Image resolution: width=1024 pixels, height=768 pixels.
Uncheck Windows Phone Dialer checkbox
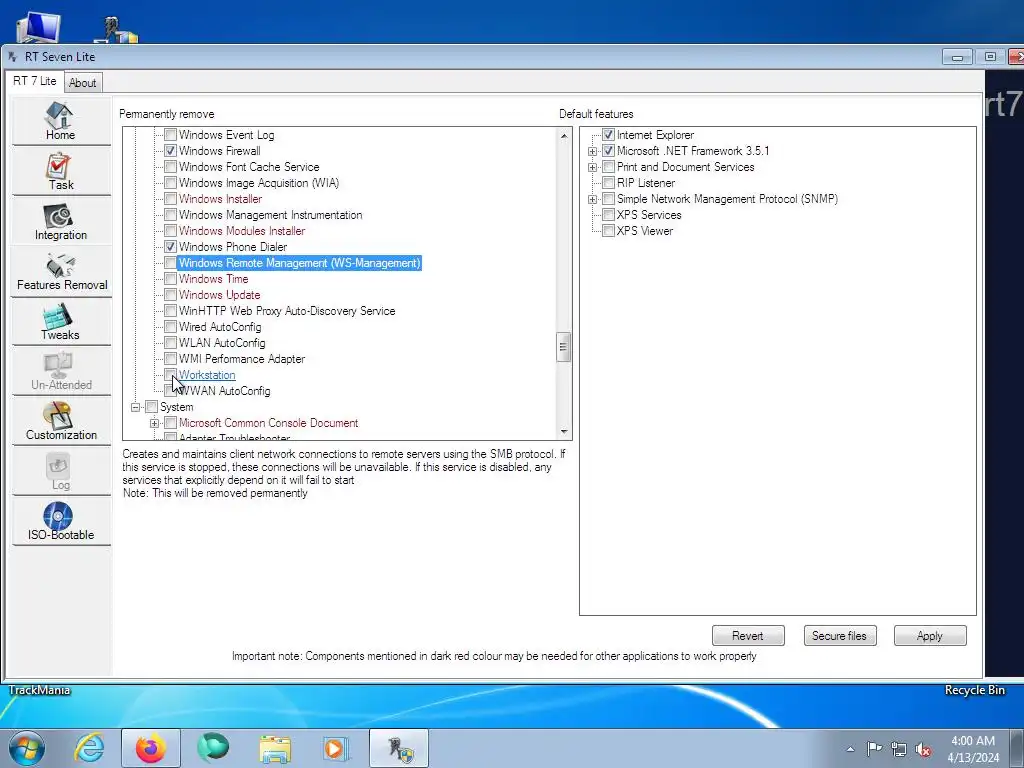[170, 247]
